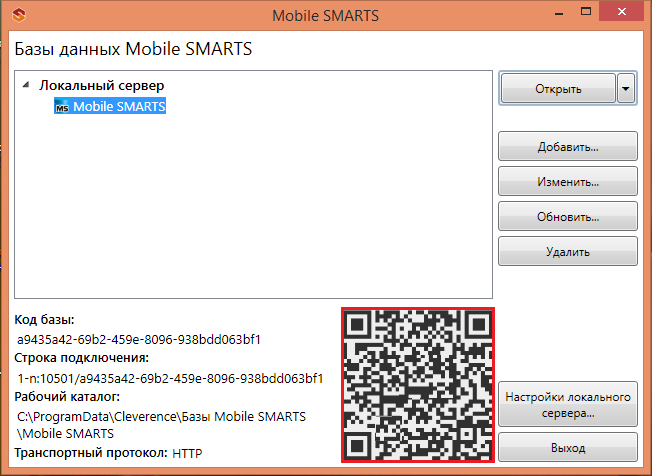Click the Mobile SMARTS logo in title bar
Viewport: 652px width, 476px height.
click(x=19, y=16)
